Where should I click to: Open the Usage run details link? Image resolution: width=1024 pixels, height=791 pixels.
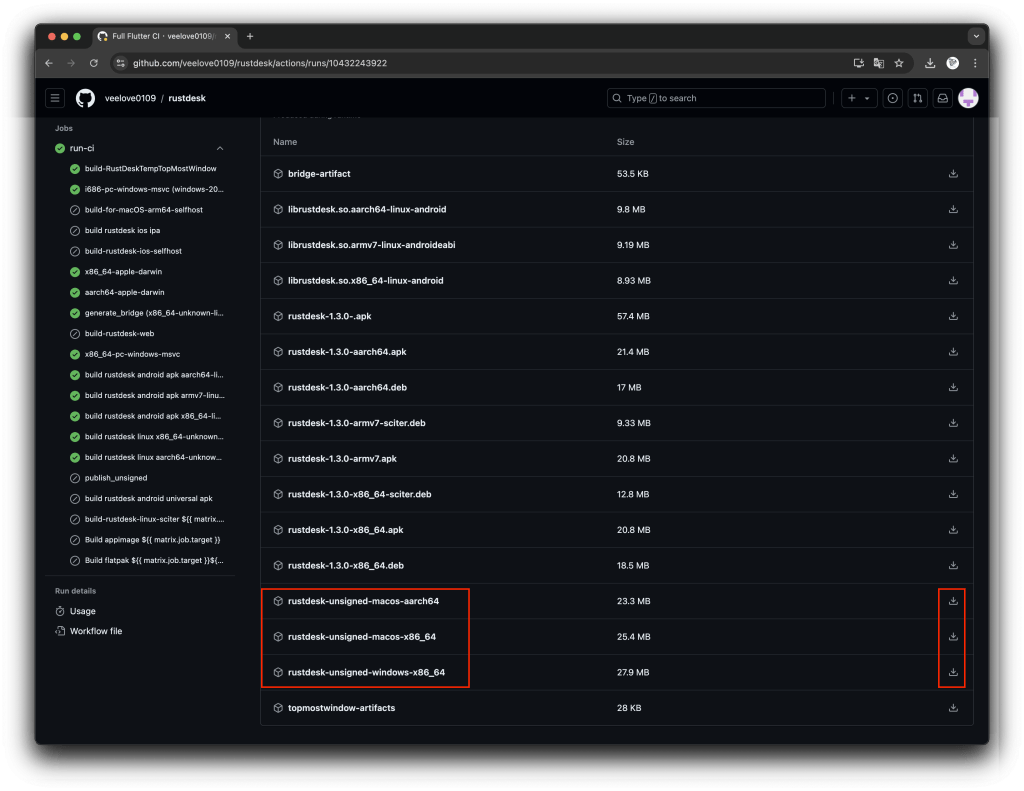click(x=82, y=611)
